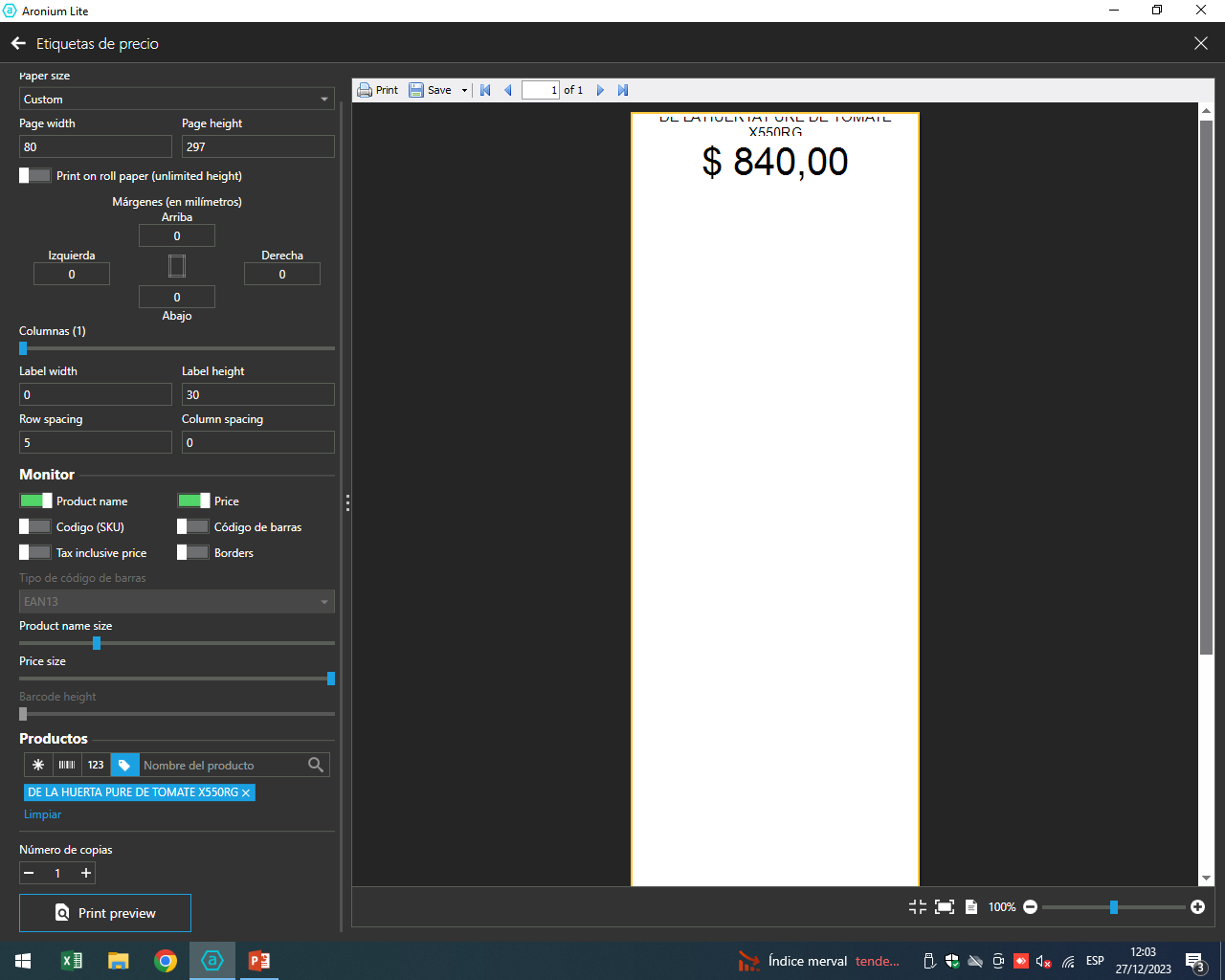Disable the Product name toggle
Image resolution: width=1225 pixels, height=980 pixels.
tap(35, 501)
